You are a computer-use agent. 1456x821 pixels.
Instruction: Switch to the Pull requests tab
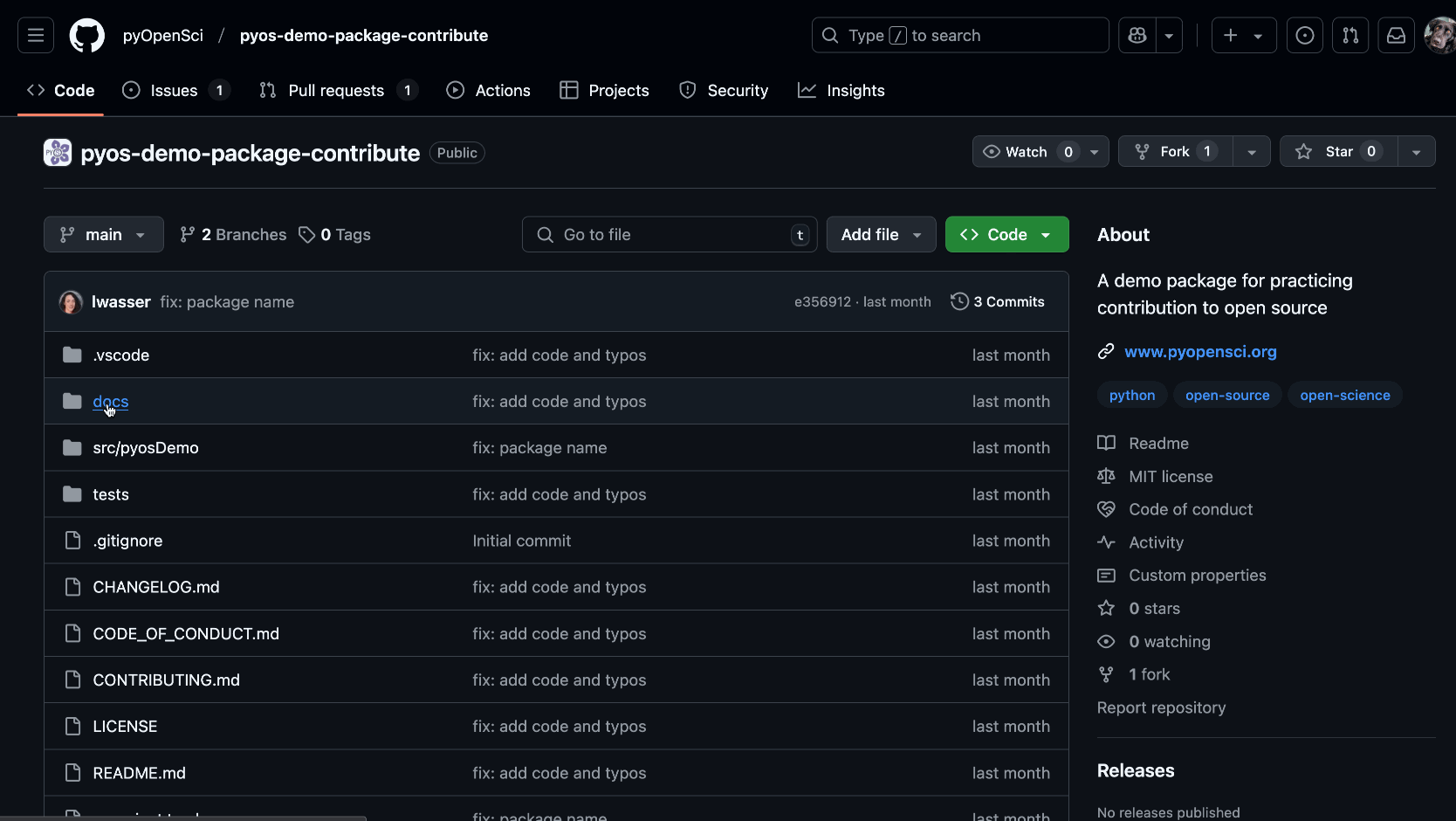(339, 90)
